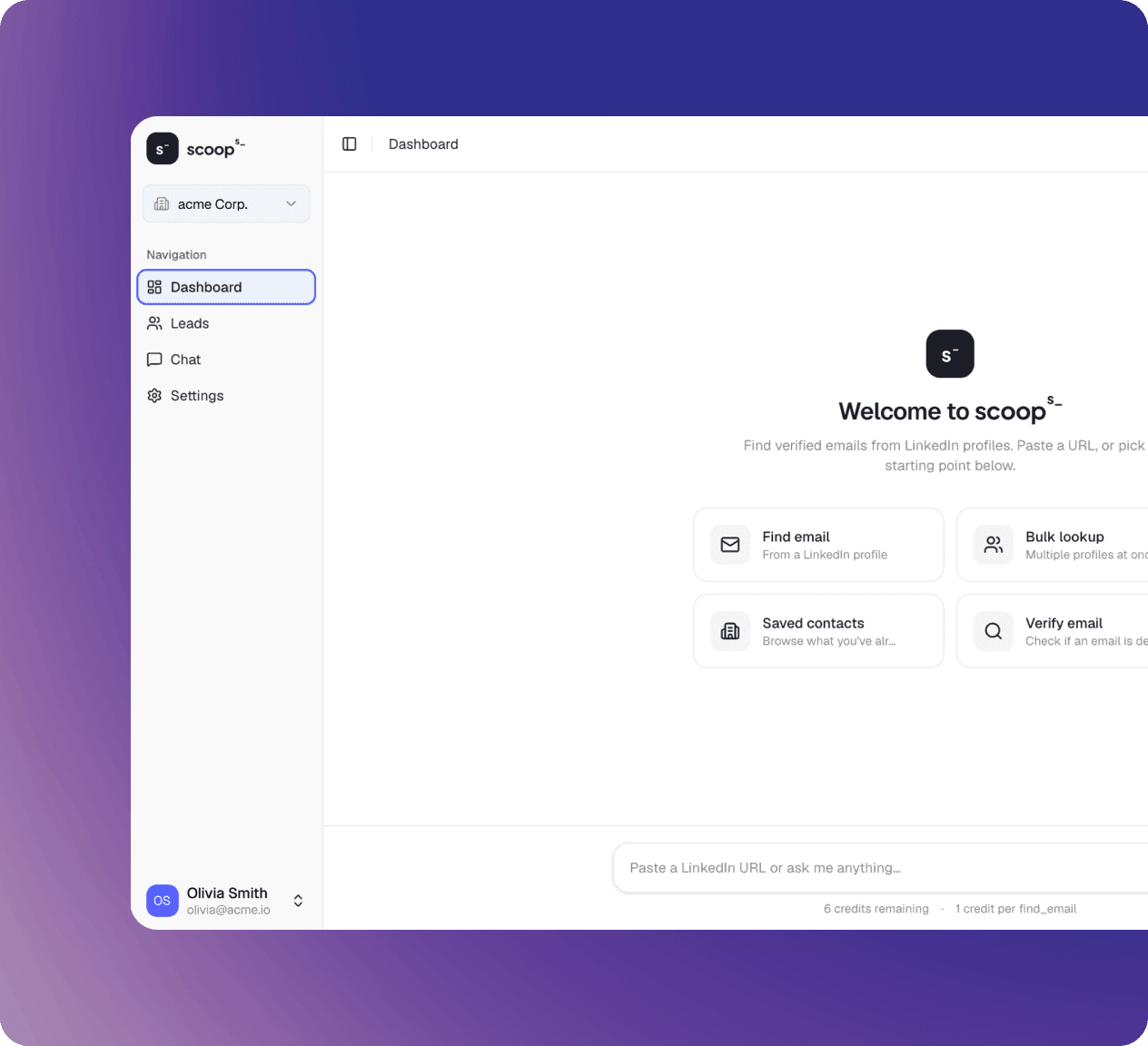Select Dashboard in navigation

coord(226,287)
